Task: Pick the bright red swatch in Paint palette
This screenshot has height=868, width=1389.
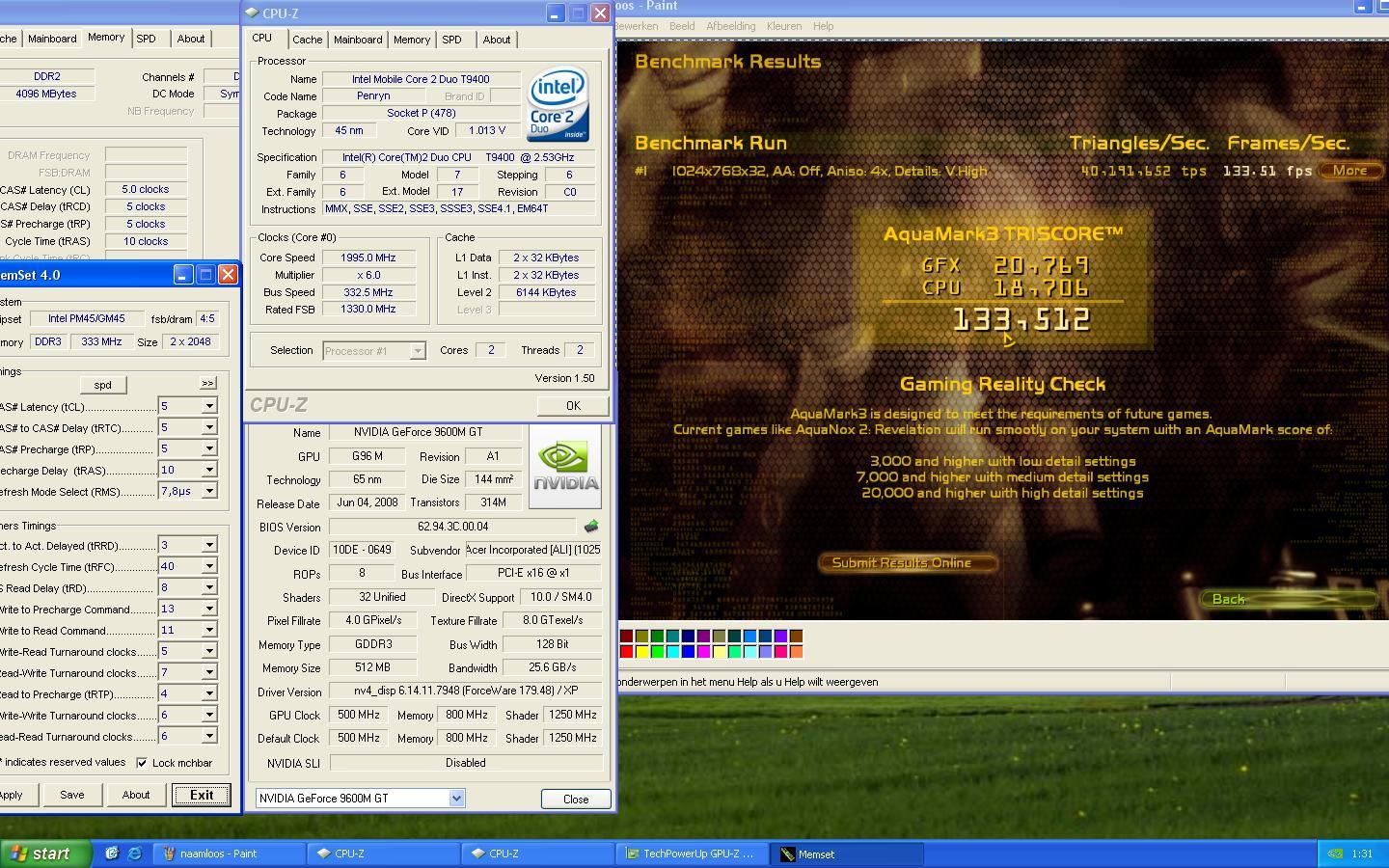Action: click(x=627, y=652)
